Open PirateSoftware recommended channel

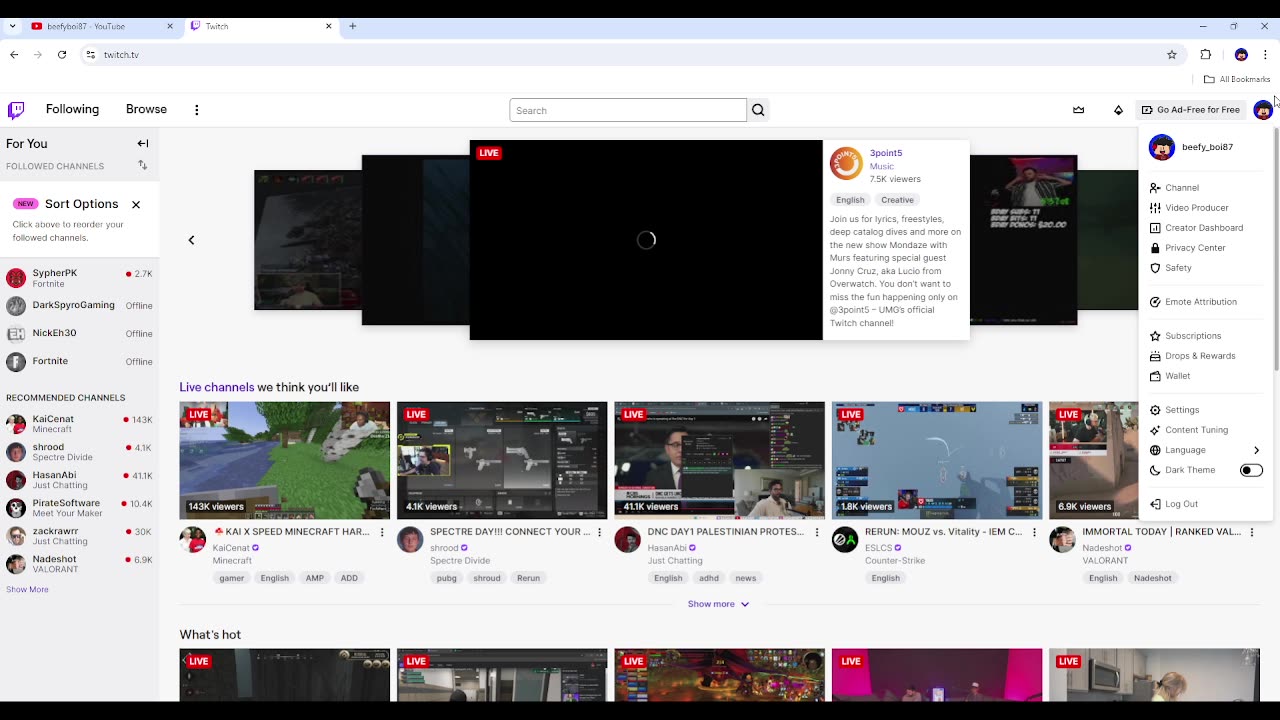(79, 508)
